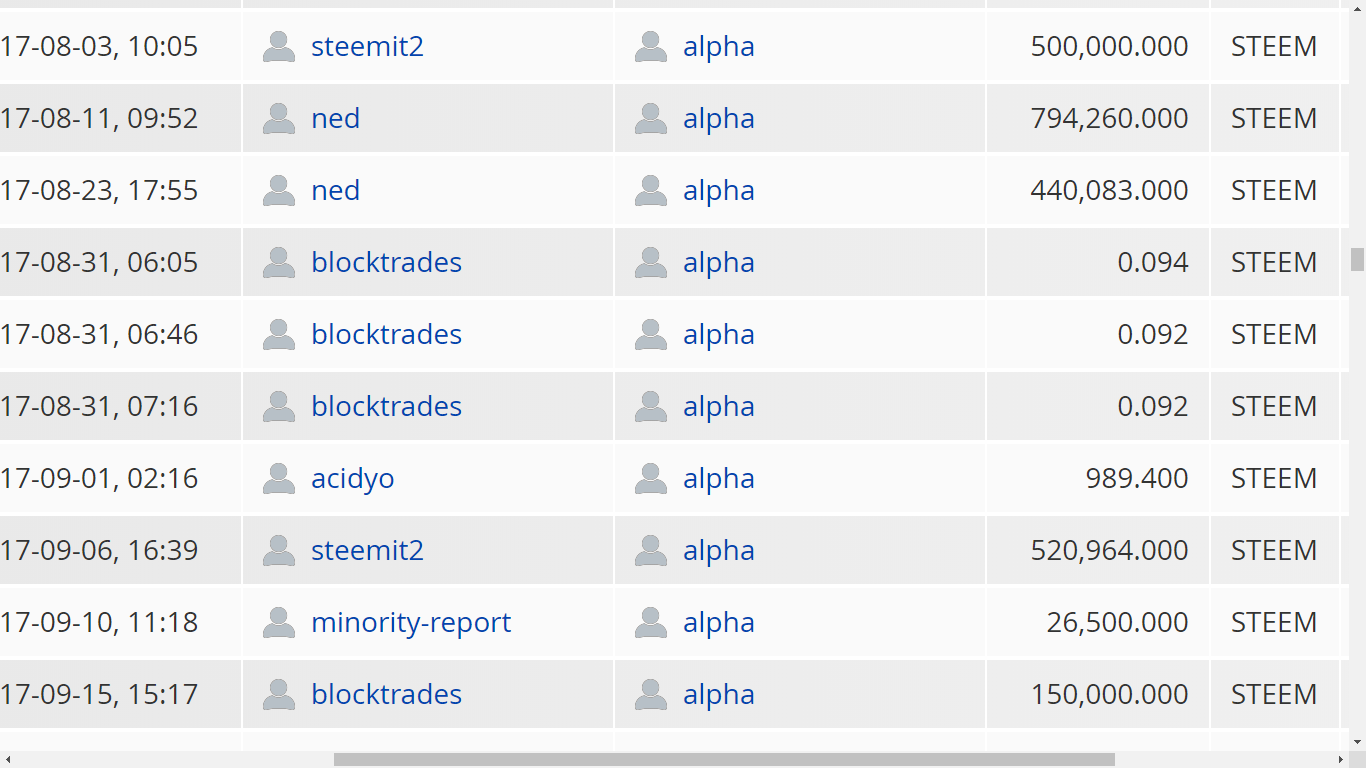Viewport: 1366px width, 768px height.
Task: Click the 794,260.000 amount cell
Action: (x=1109, y=118)
